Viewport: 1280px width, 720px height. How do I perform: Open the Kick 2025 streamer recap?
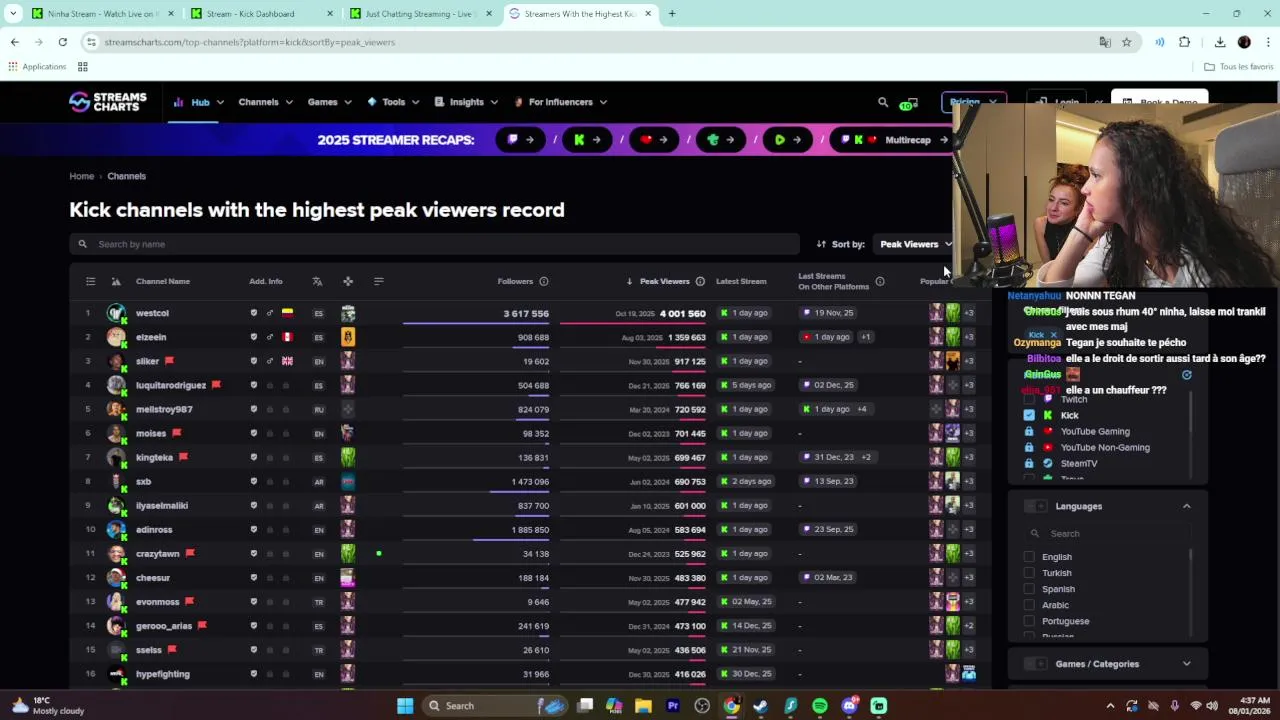[587, 140]
